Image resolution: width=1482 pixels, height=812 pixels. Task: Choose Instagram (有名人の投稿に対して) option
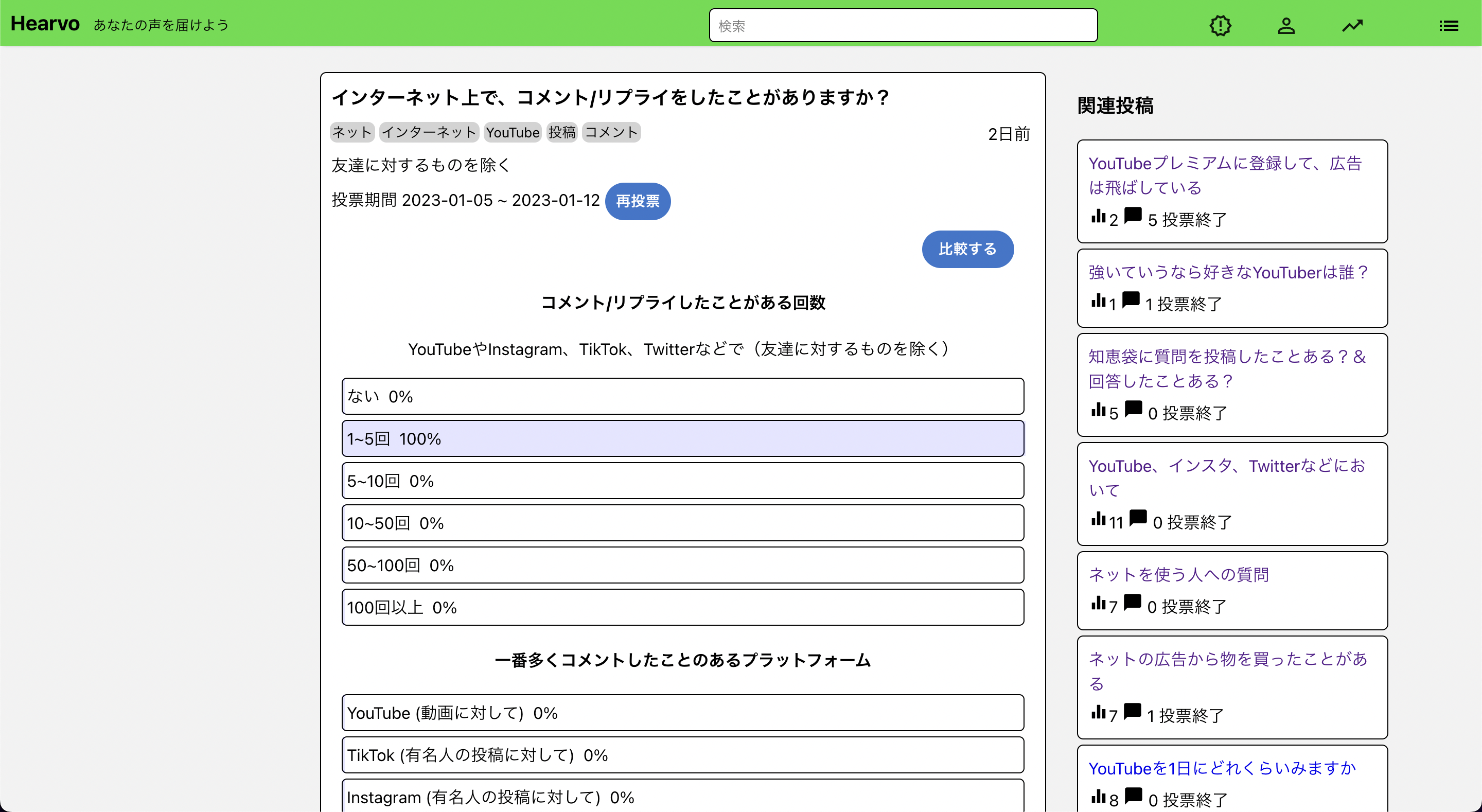[x=683, y=797]
